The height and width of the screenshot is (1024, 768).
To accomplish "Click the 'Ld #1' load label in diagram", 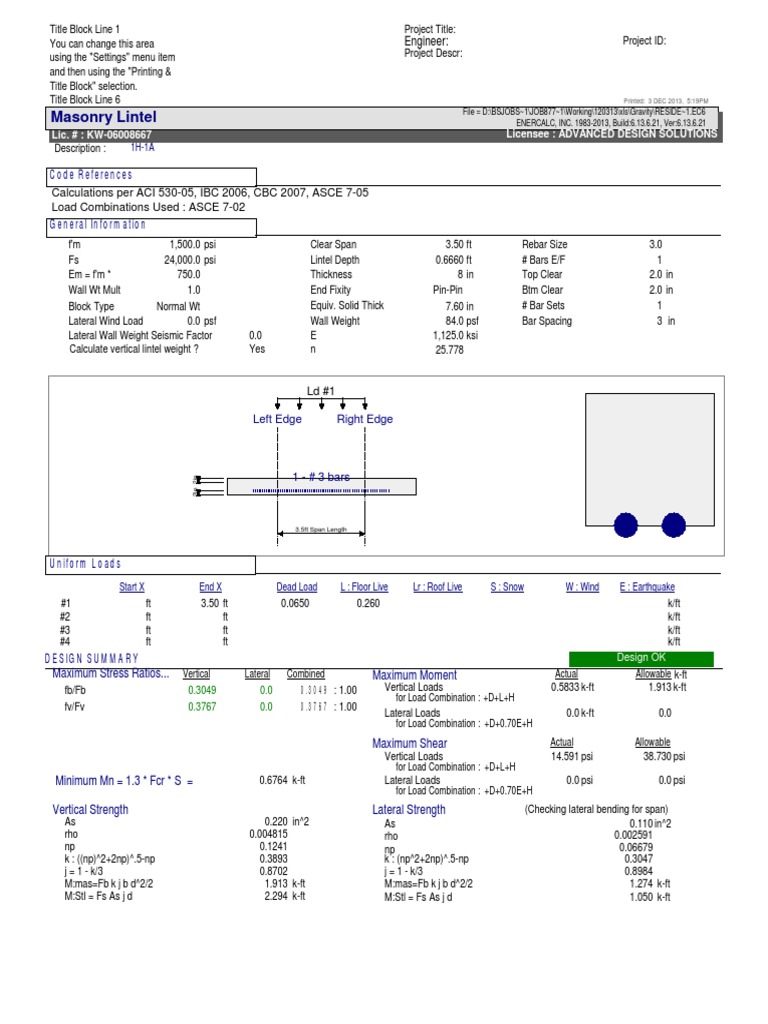I will tap(320, 391).
